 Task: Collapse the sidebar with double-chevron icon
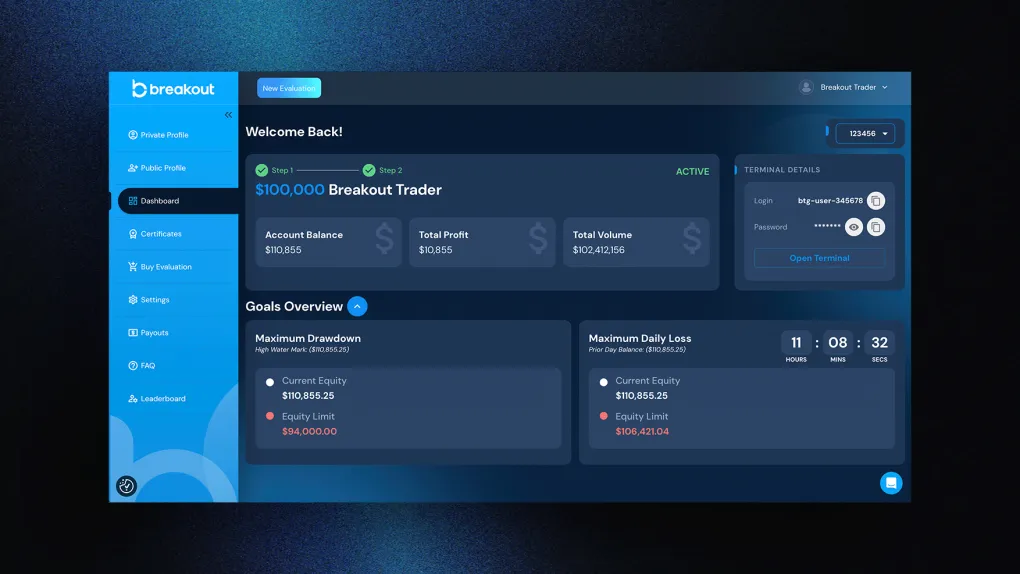[228, 115]
